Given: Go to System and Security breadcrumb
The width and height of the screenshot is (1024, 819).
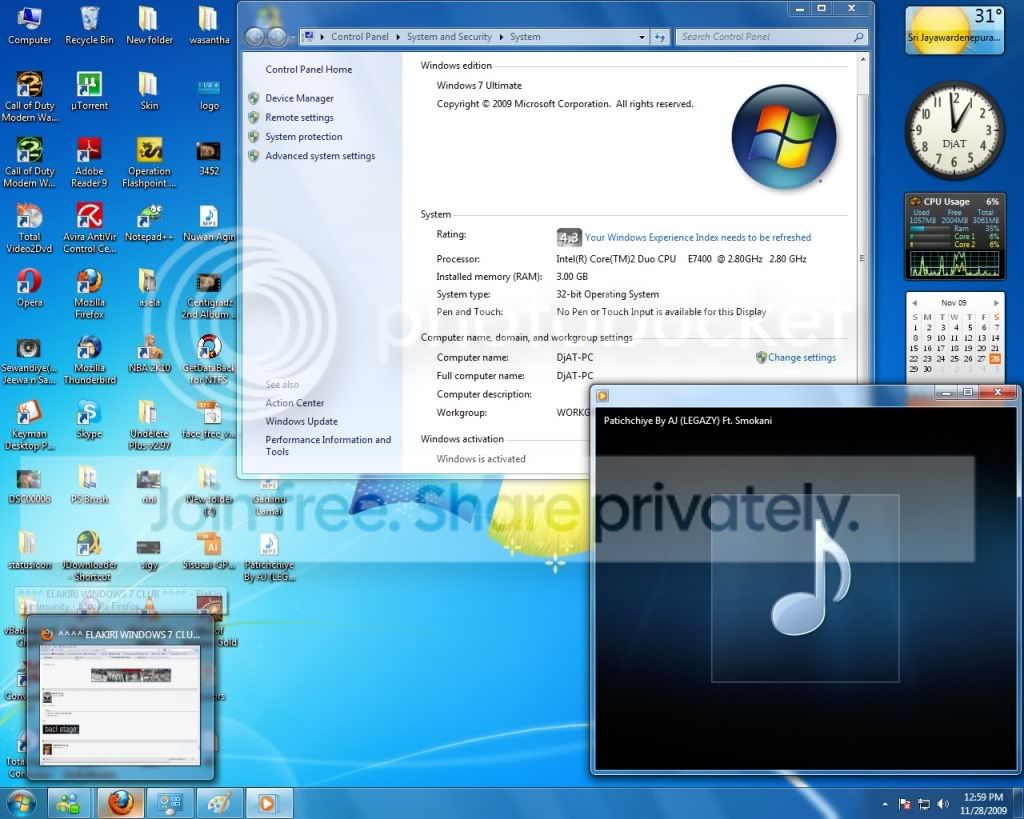Looking at the screenshot, I should point(449,37).
